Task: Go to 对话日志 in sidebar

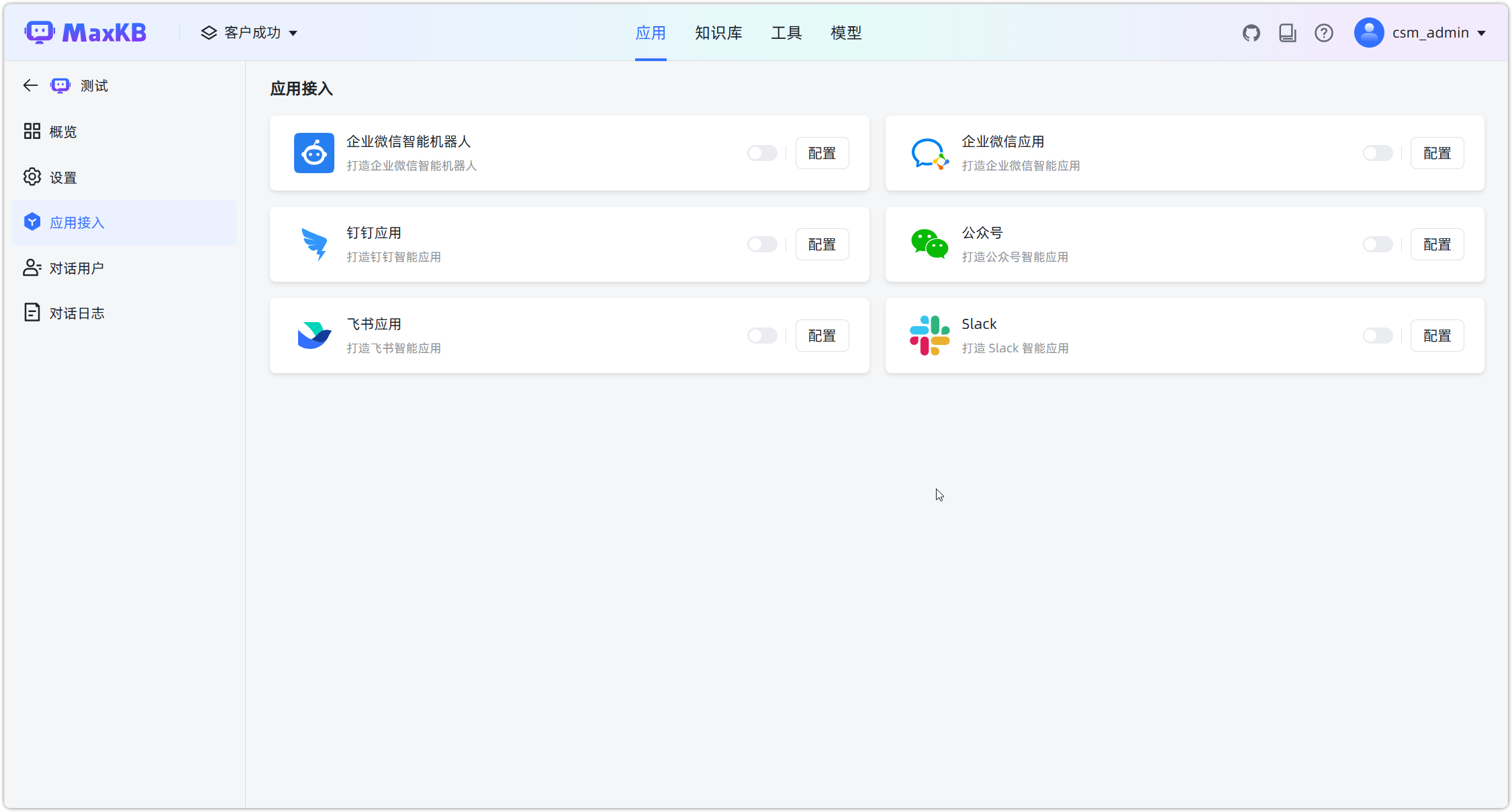Action: [x=77, y=313]
